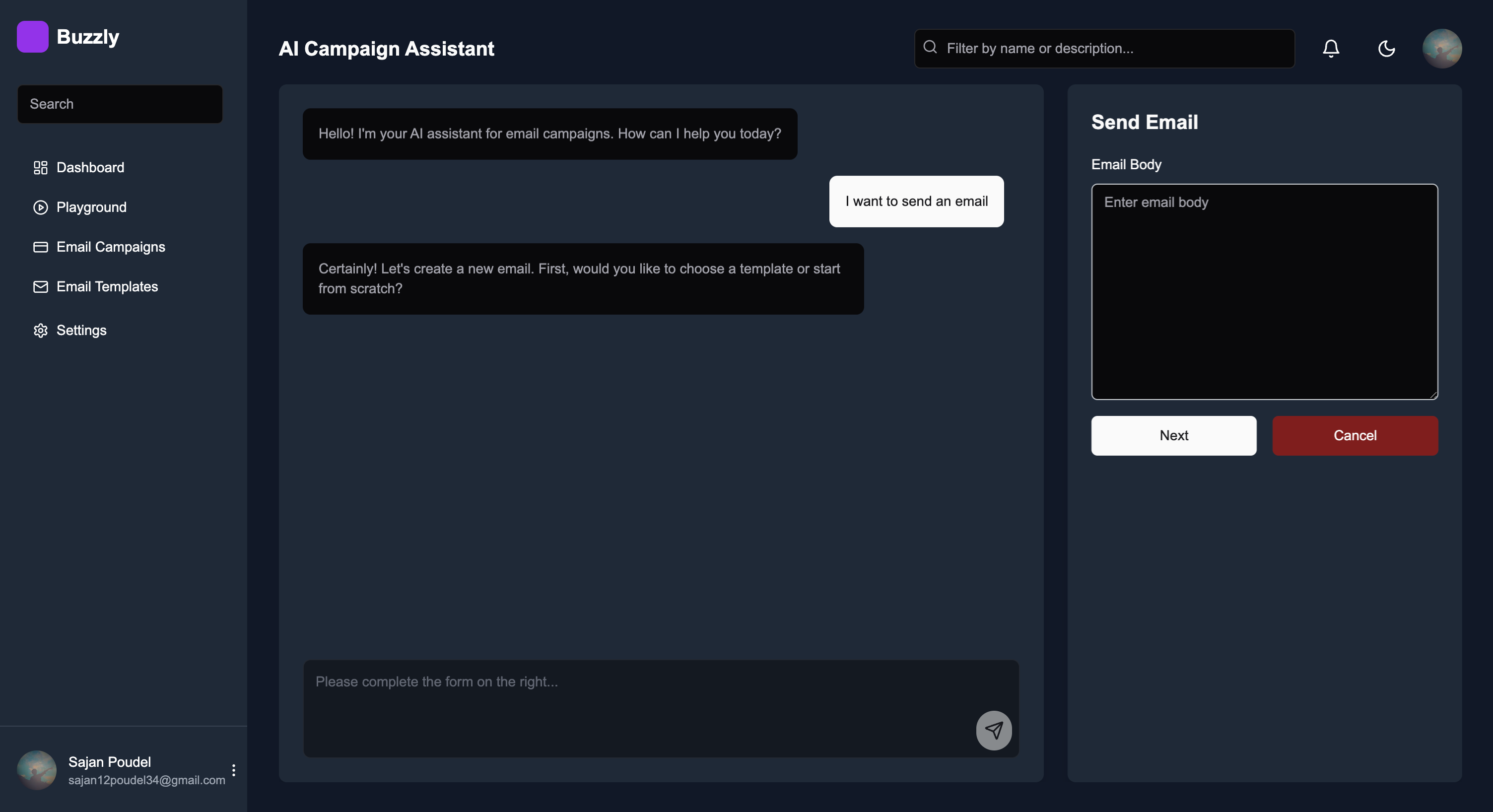The width and height of the screenshot is (1493, 812).
Task: Open user options three-dot menu
Action: (234, 770)
